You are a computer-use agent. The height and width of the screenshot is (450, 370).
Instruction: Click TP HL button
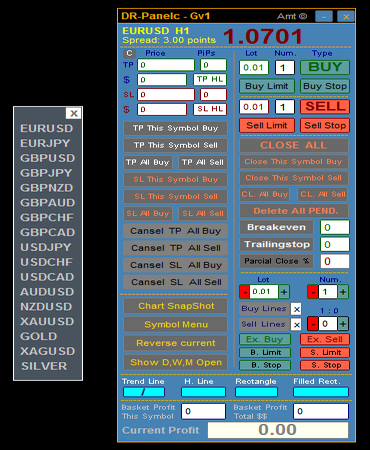(x=210, y=79)
